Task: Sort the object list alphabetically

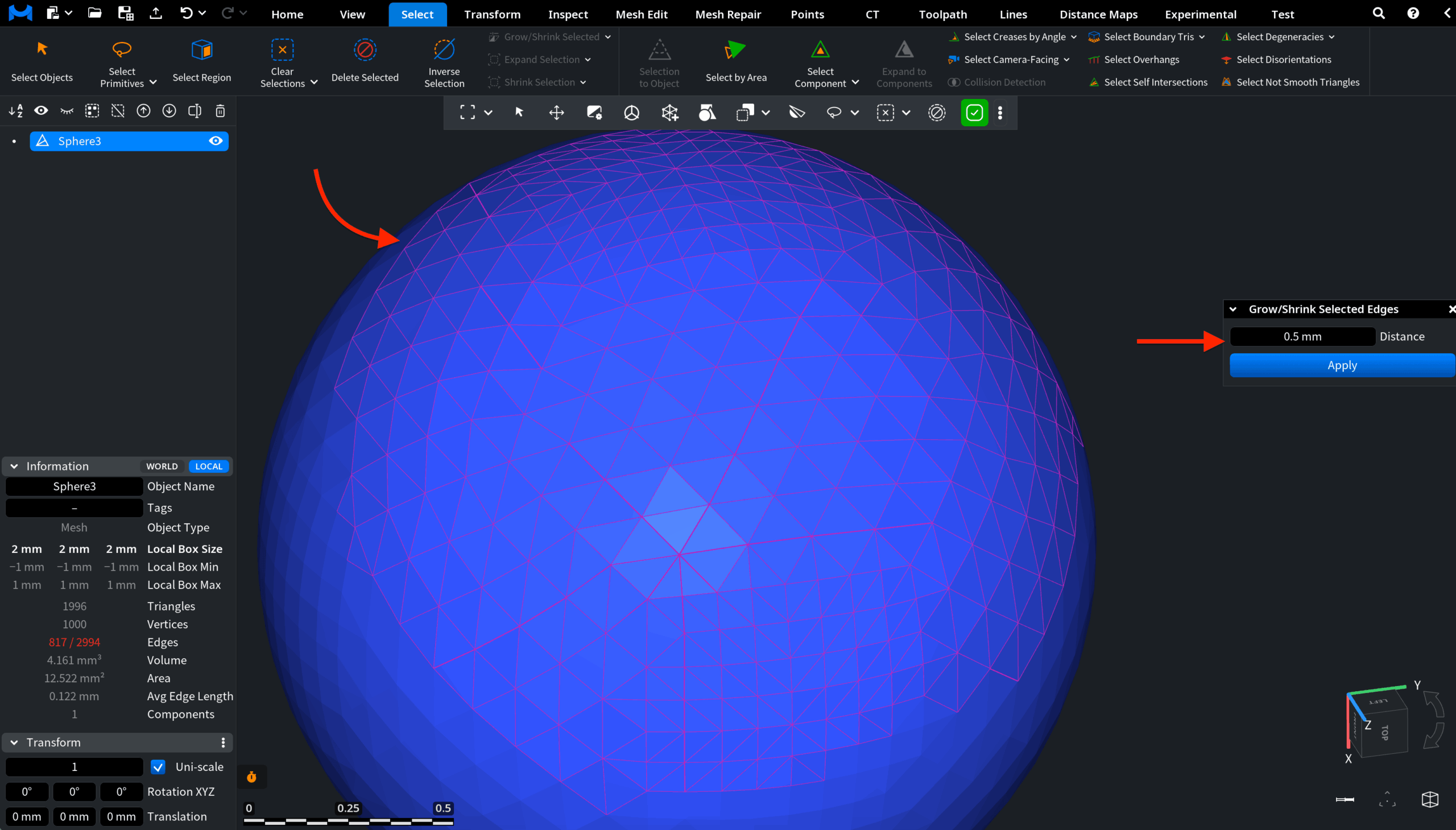Action: point(16,110)
